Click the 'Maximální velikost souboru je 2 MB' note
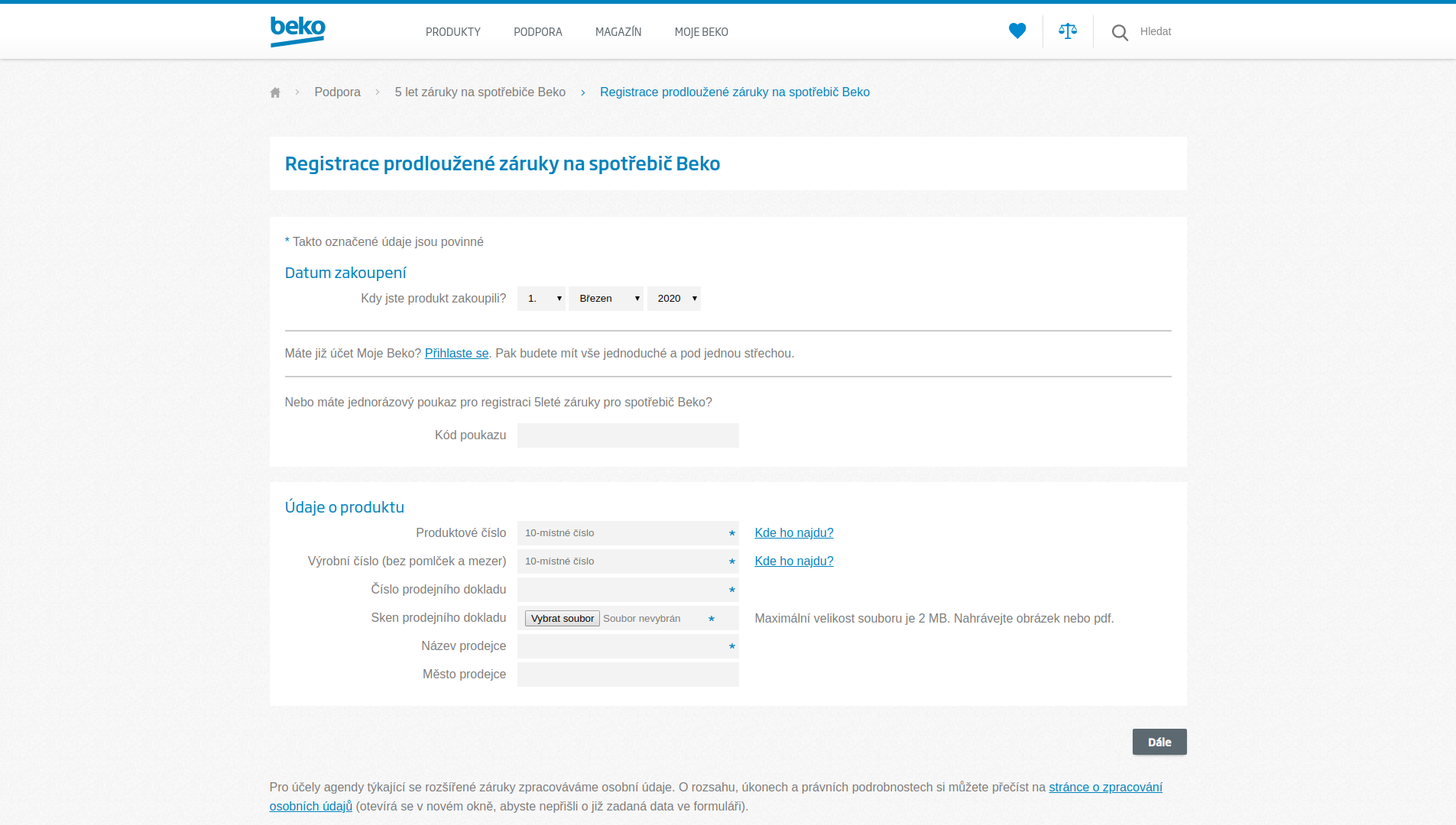 click(934, 618)
